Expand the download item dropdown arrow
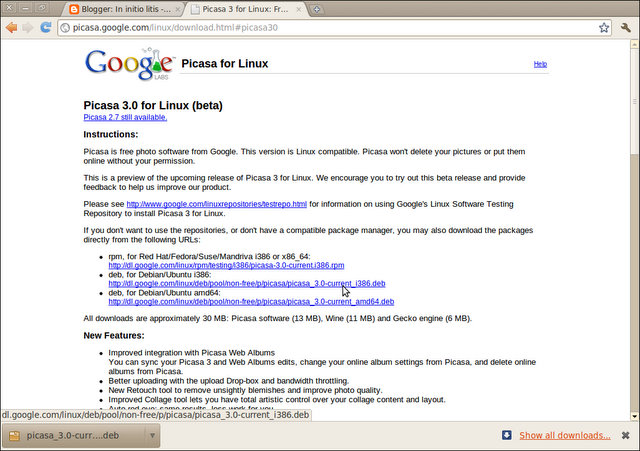 (x=152, y=435)
